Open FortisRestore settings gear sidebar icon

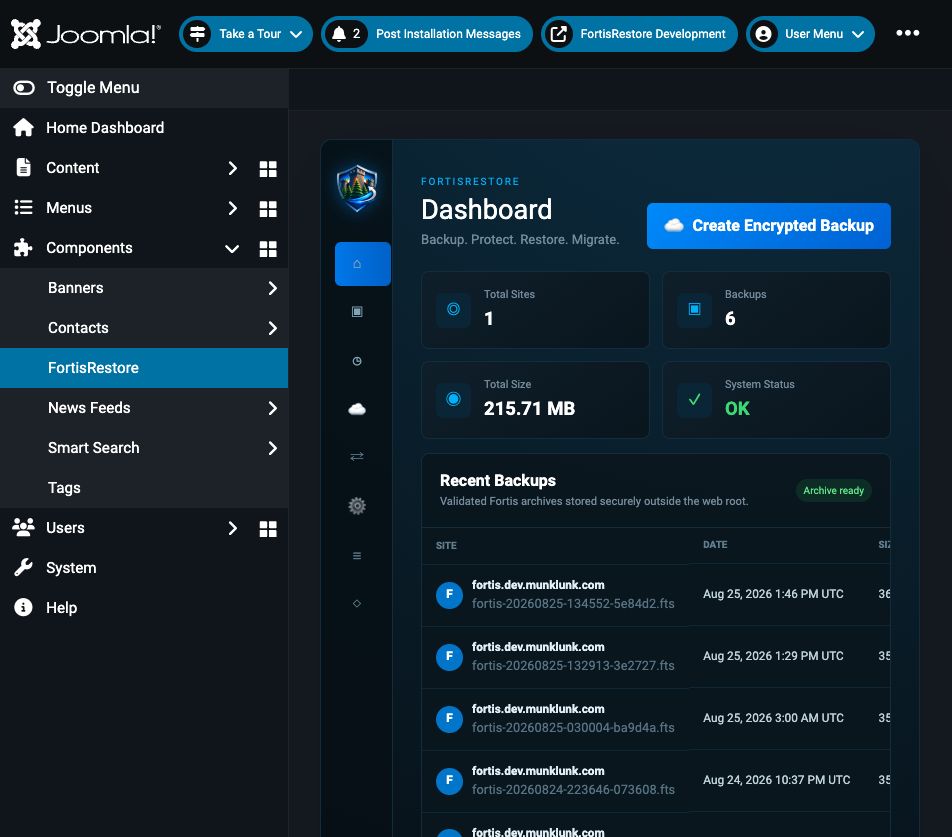pyautogui.click(x=357, y=506)
